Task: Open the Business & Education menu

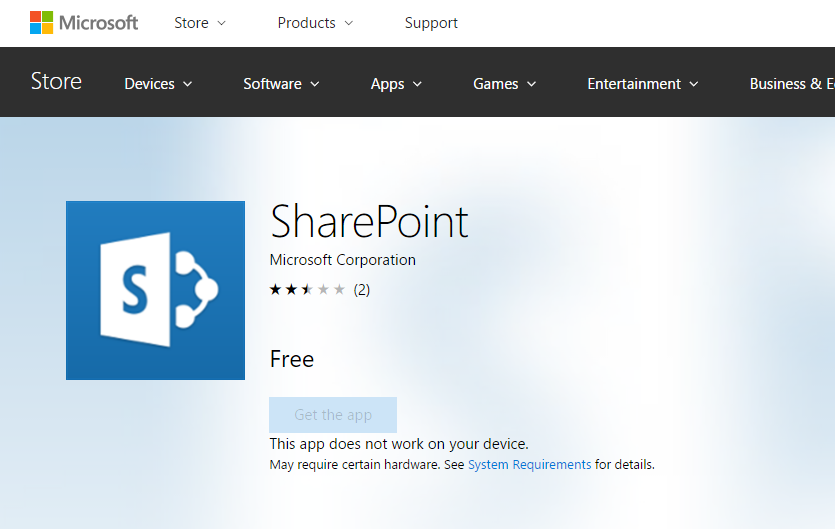Action: click(x=792, y=84)
